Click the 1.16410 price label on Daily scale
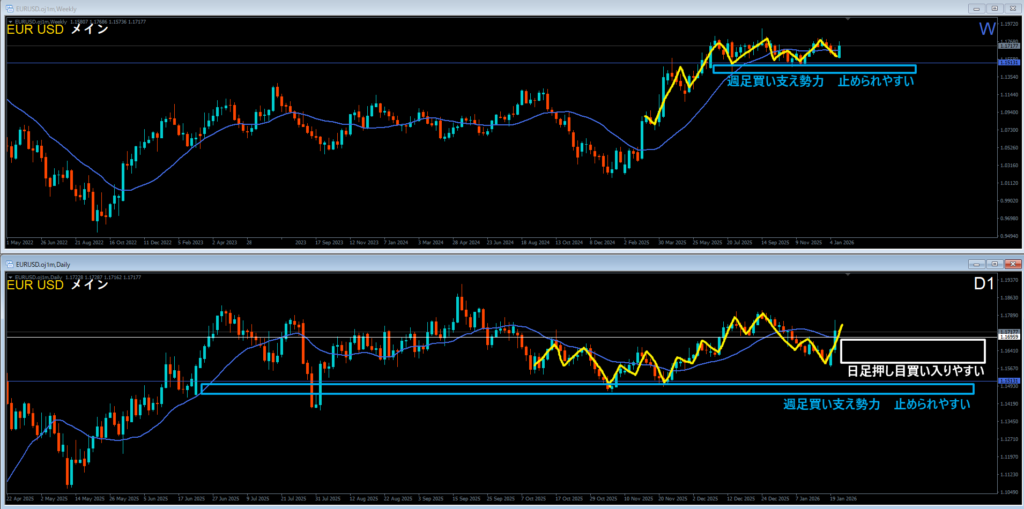The width and height of the screenshot is (1024, 509). (x=1007, y=350)
